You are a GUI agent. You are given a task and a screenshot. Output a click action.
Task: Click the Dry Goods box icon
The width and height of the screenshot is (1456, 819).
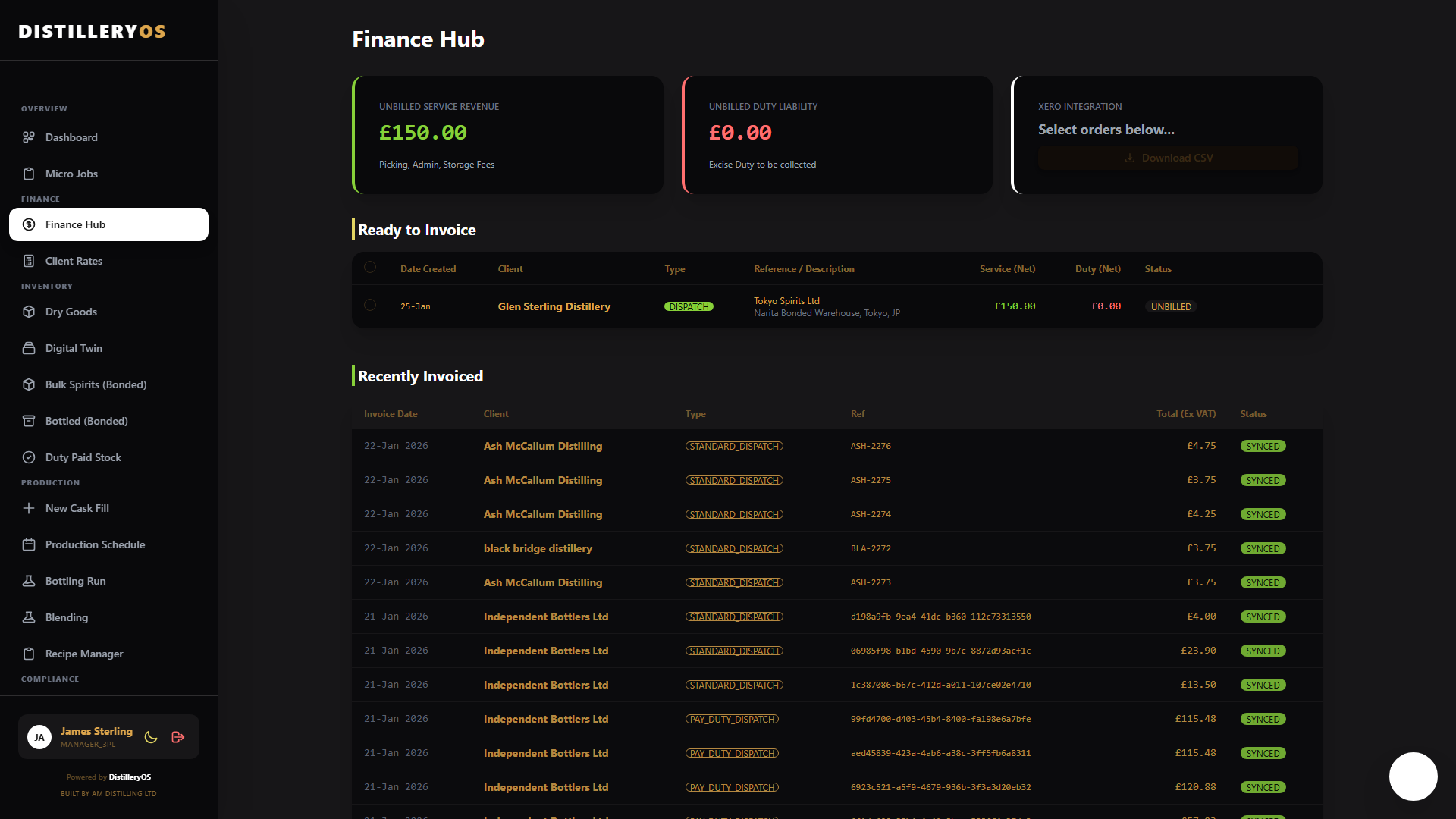pos(29,312)
